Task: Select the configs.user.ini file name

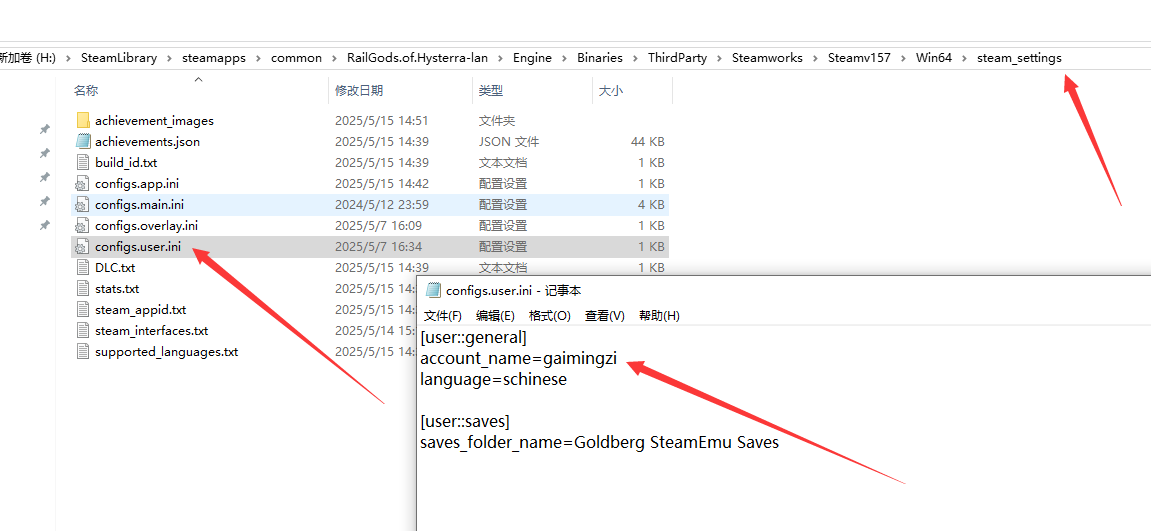Action: coord(138,247)
